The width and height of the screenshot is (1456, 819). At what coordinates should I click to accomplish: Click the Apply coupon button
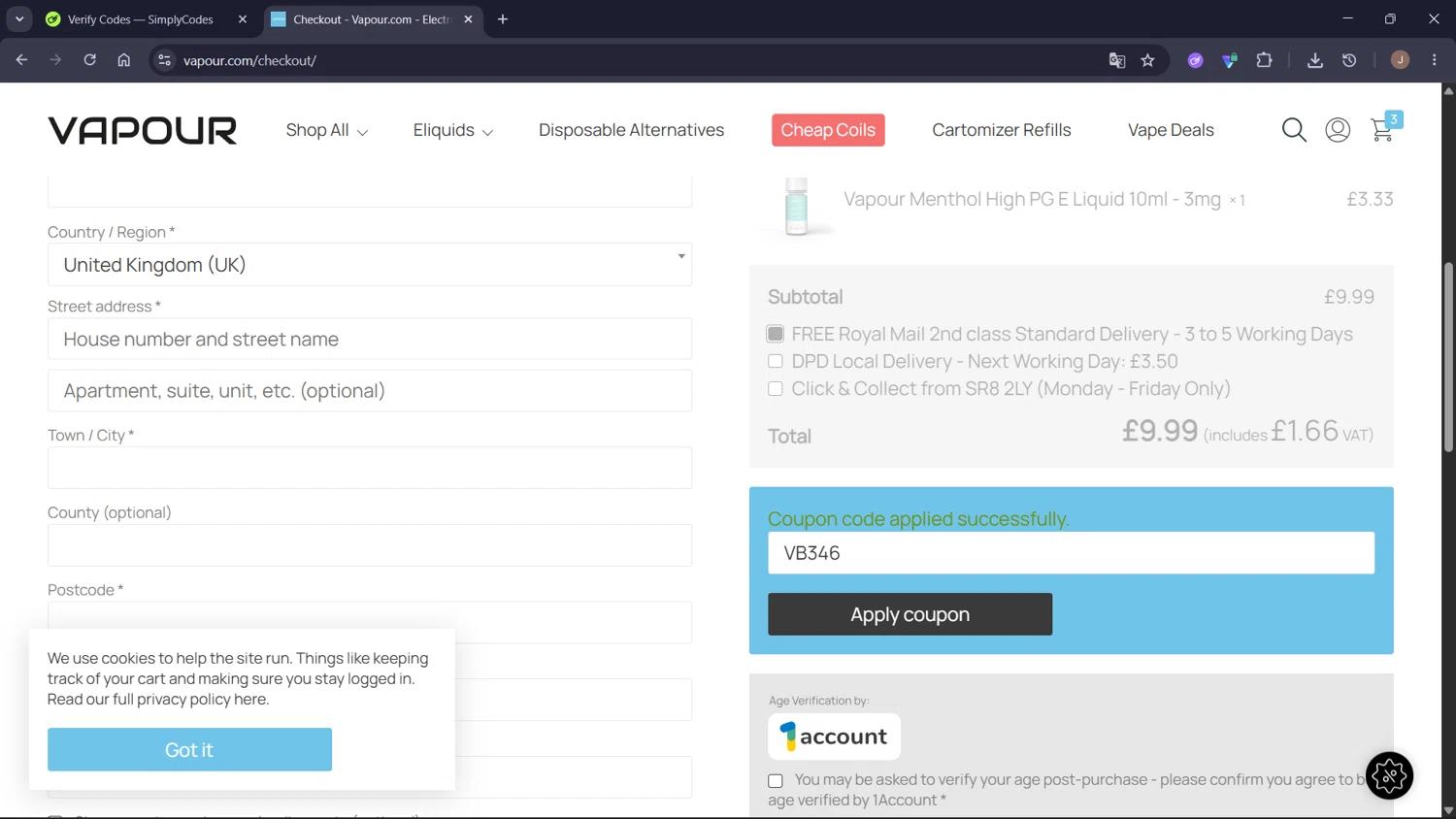point(910,614)
